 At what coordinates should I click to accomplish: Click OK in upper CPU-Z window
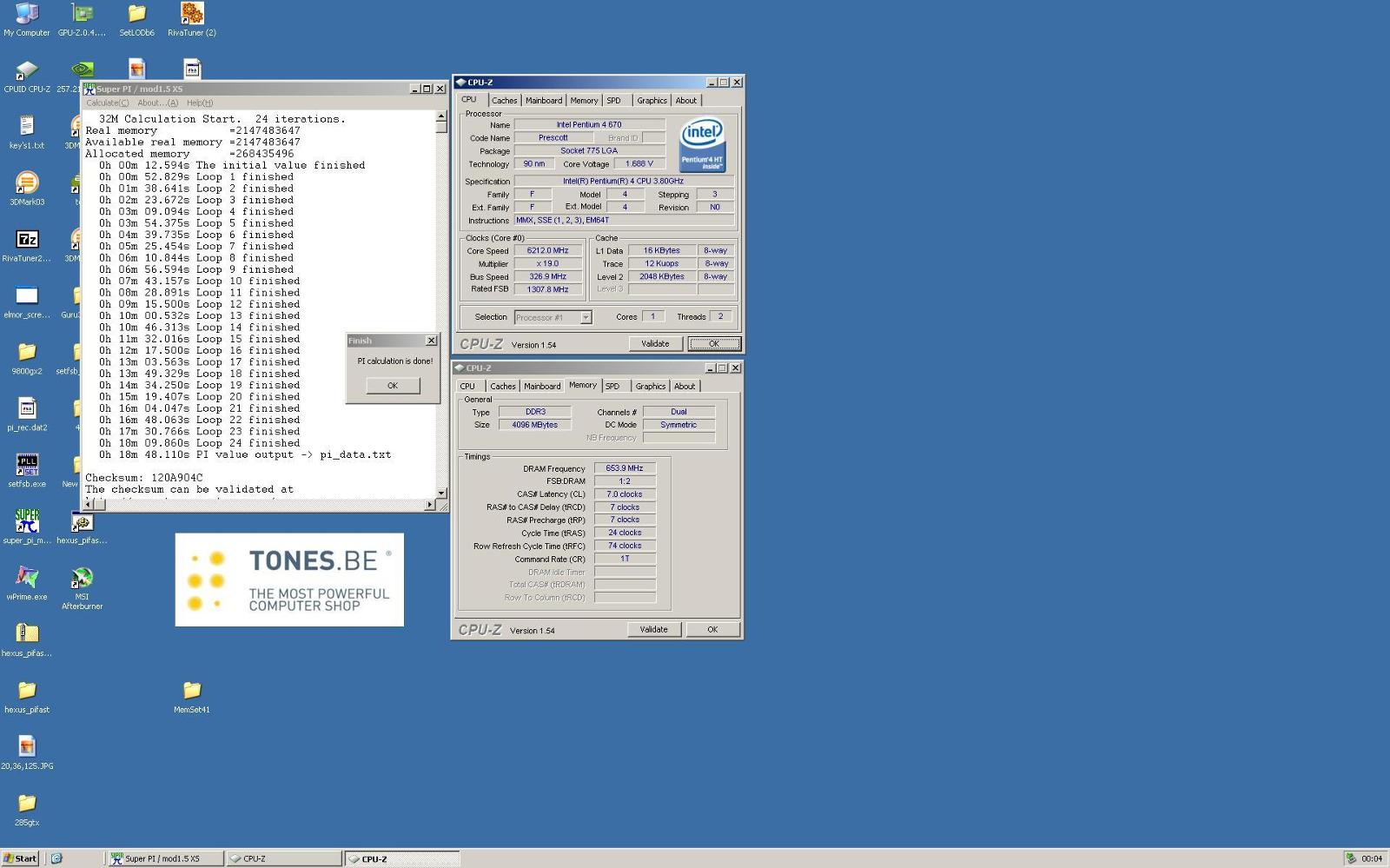click(x=714, y=344)
